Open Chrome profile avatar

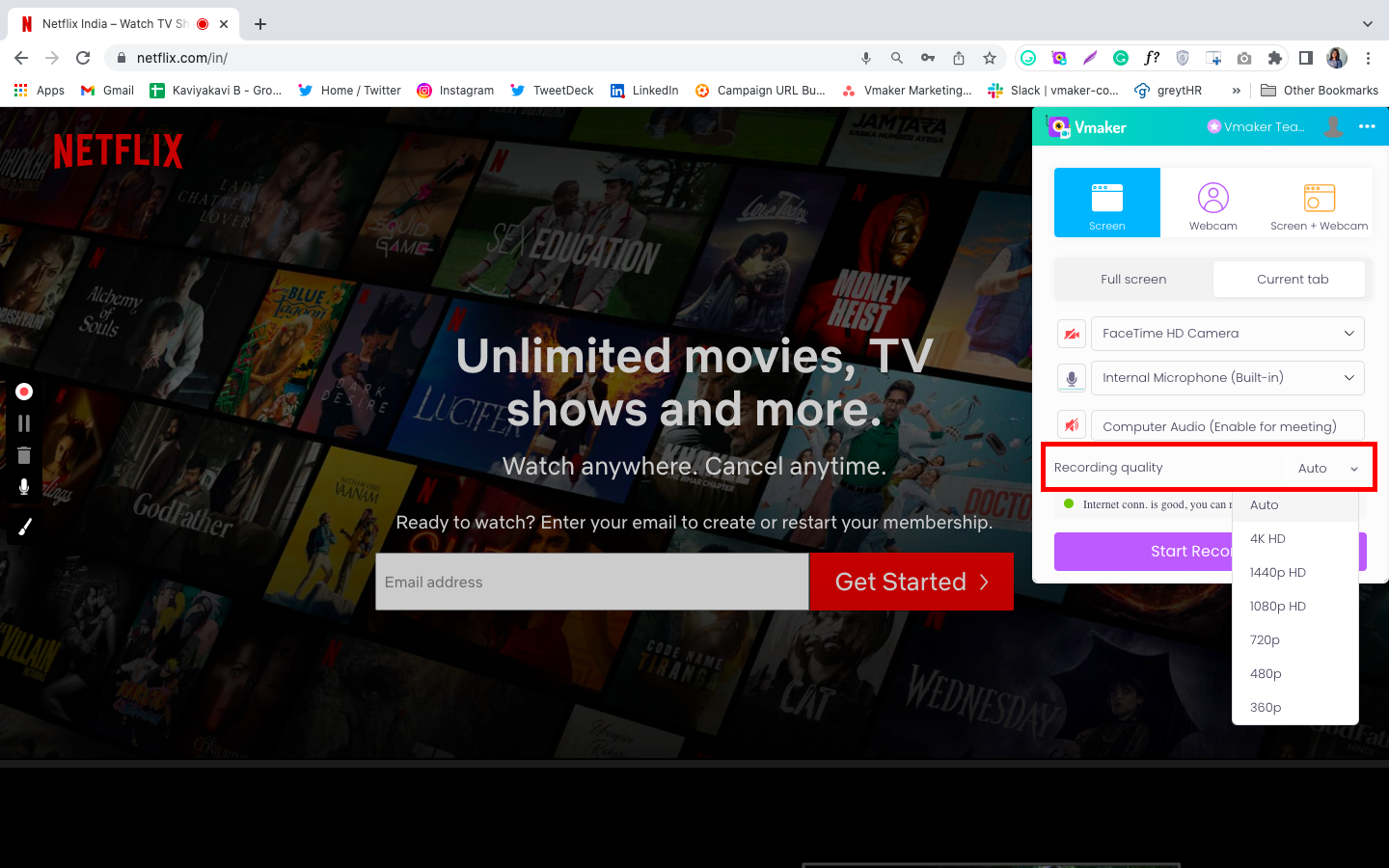(x=1337, y=58)
